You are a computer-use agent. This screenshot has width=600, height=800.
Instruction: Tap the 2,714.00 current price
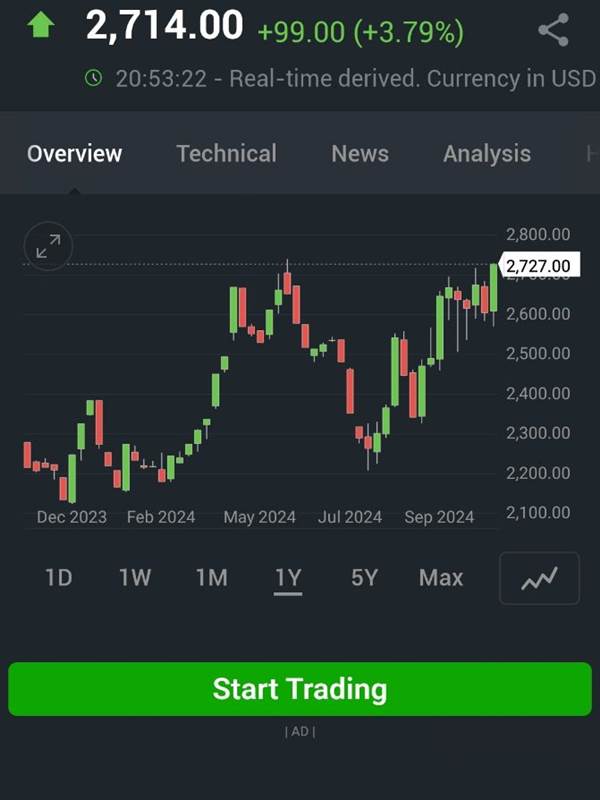165,25
